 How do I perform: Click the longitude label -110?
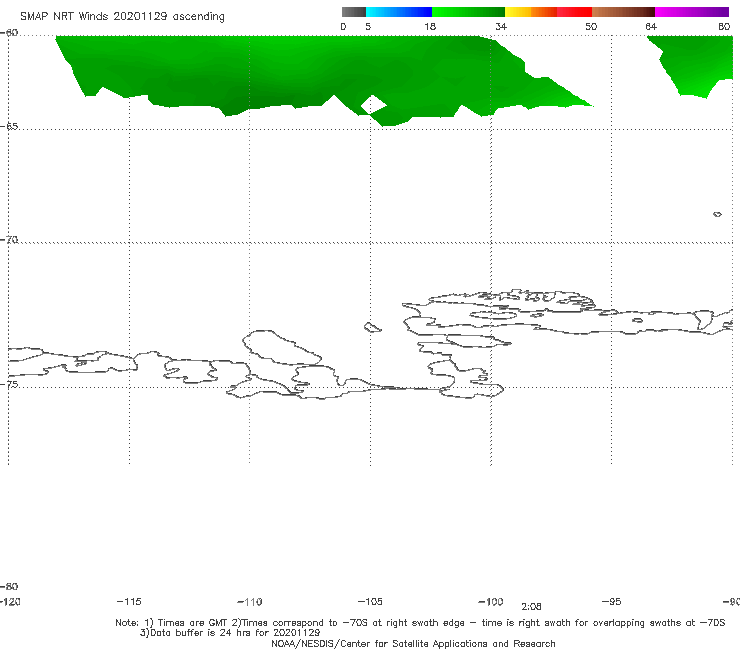250,602
